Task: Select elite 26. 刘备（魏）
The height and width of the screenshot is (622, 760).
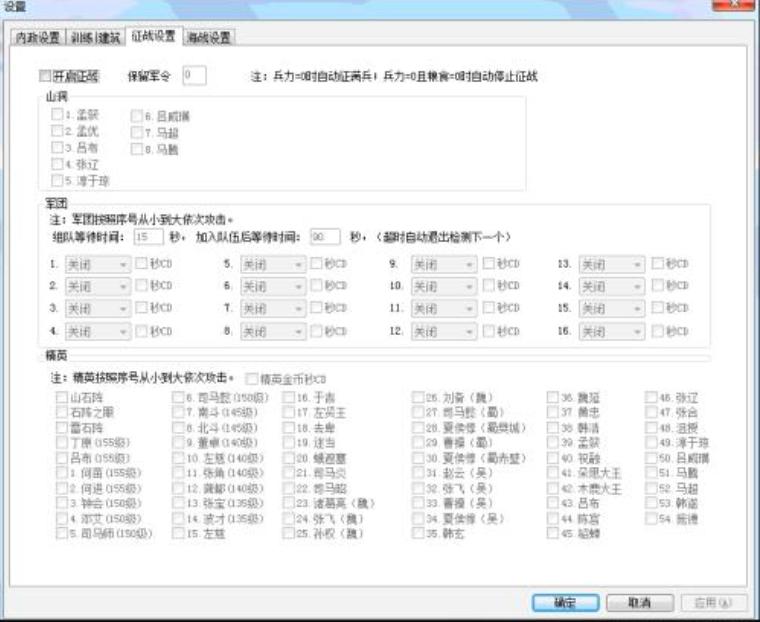Action: point(418,398)
